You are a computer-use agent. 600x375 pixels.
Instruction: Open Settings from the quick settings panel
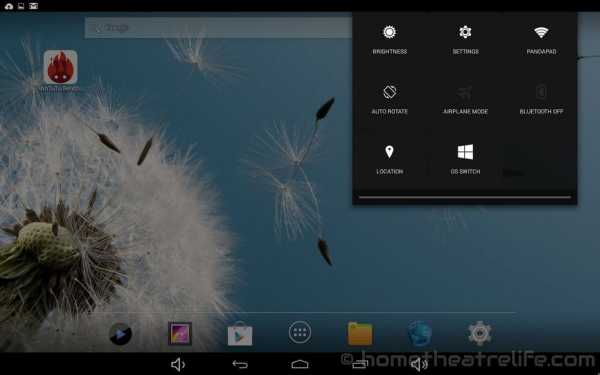pyautogui.click(x=465, y=40)
